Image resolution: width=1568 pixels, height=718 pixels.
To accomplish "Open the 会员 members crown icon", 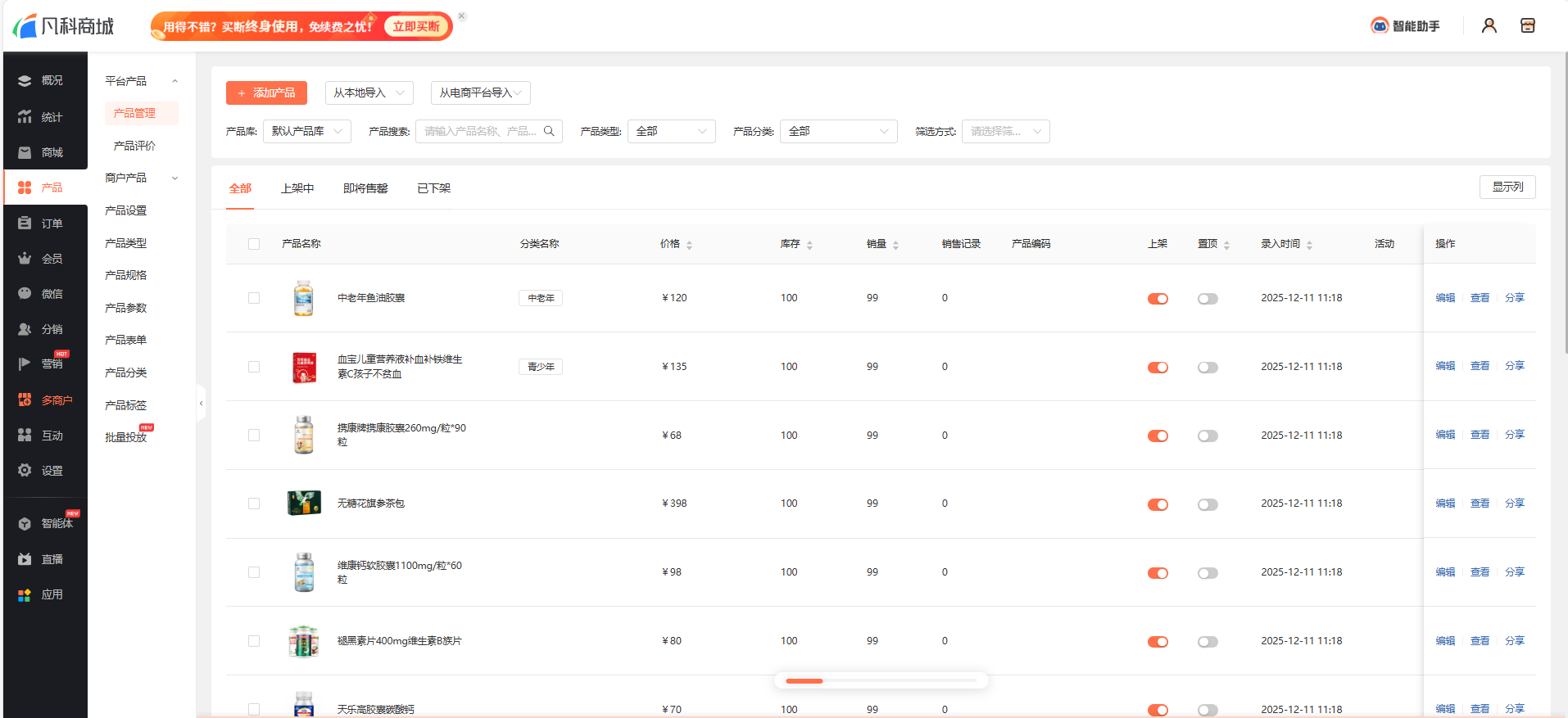I will pyautogui.click(x=25, y=259).
